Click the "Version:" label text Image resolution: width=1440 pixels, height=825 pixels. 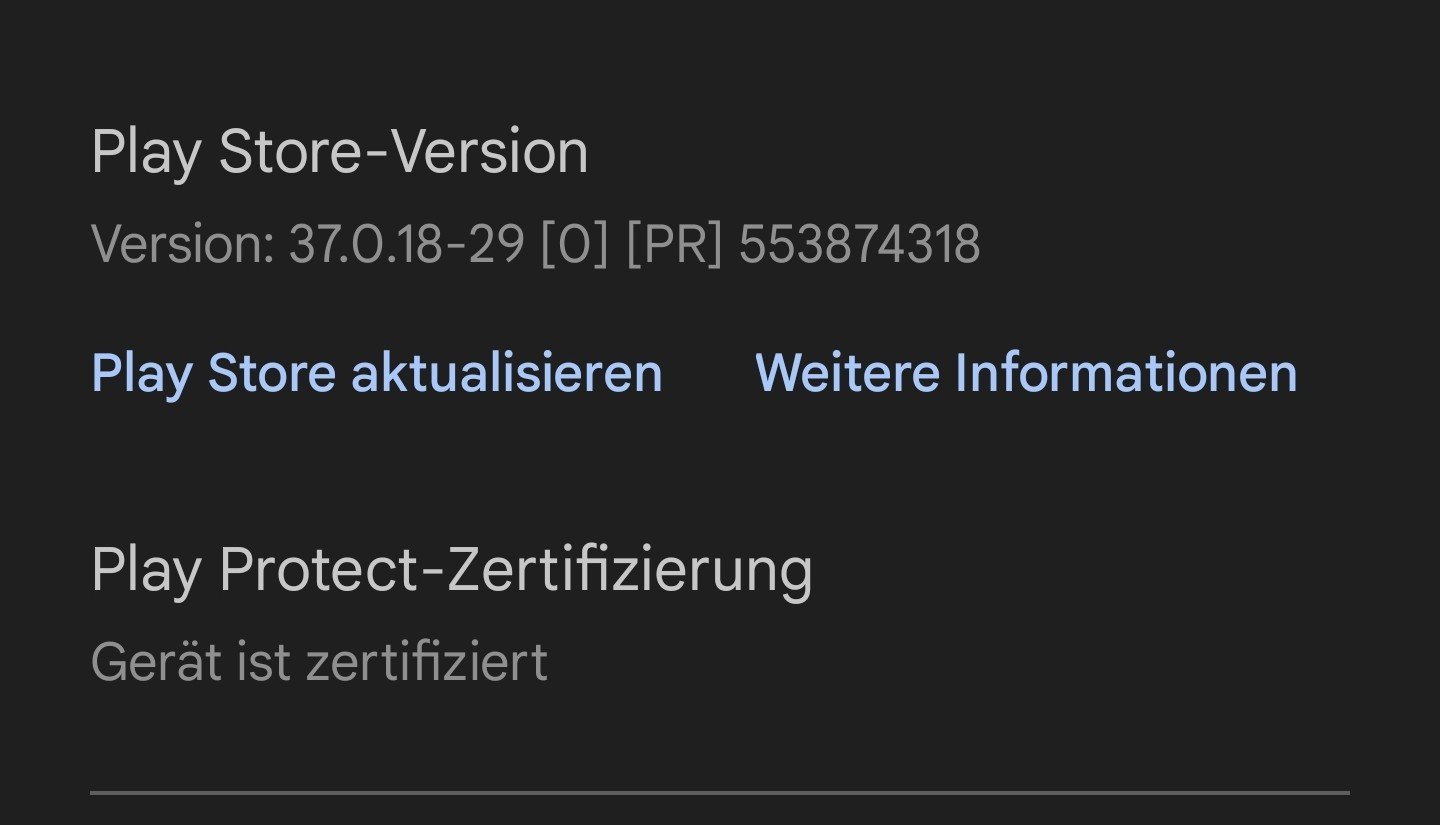182,244
